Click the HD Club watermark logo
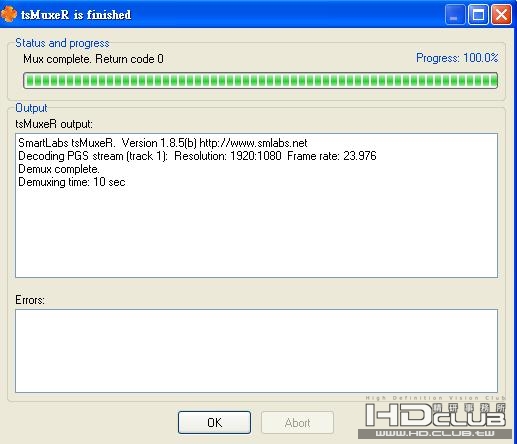Viewport: 517px width, 444px height. click(435, 414)
